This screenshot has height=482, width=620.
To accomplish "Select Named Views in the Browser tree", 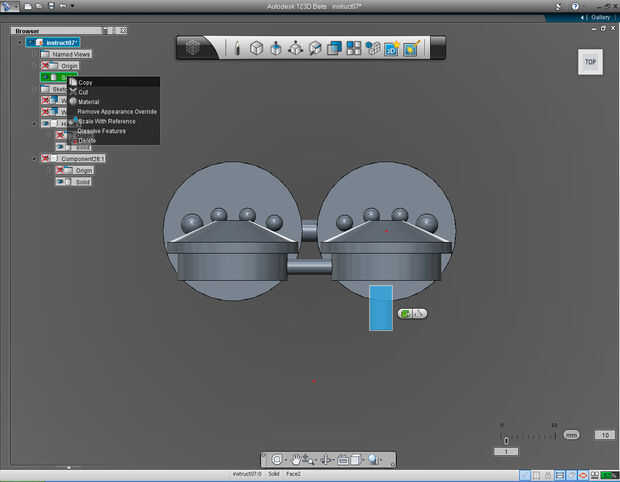I will (66, 54).
